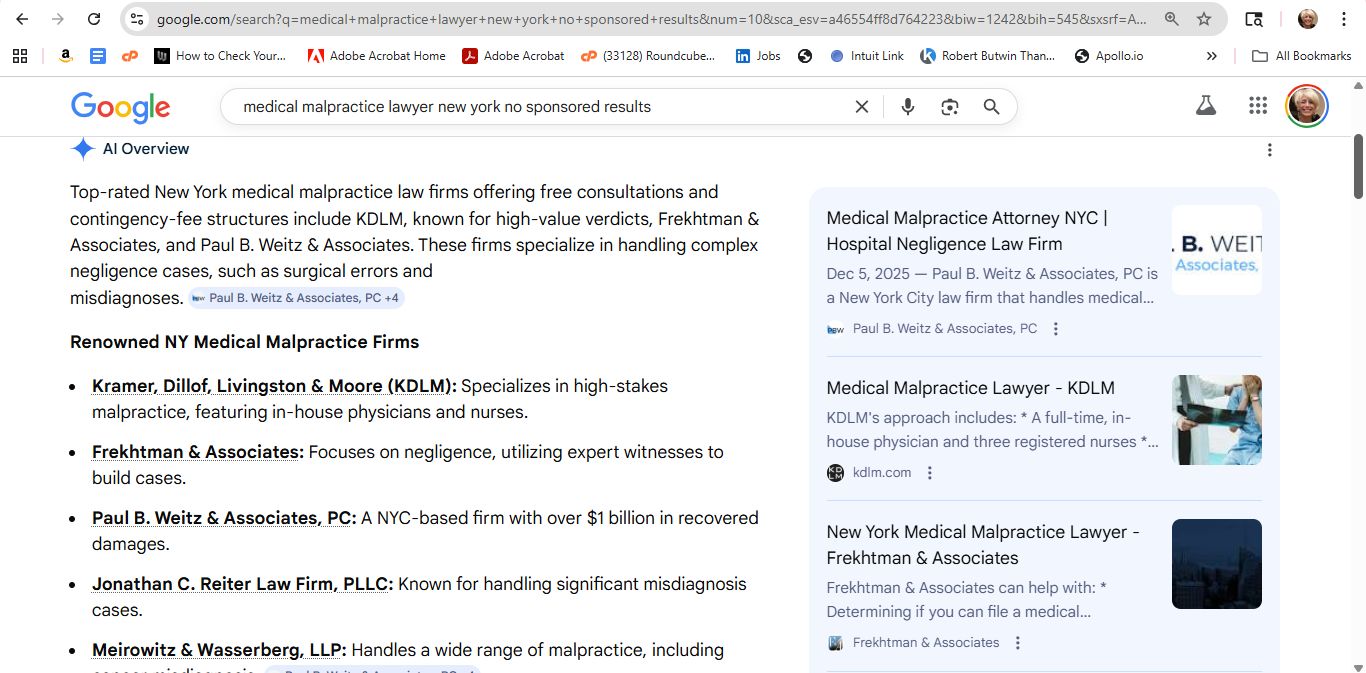Open 'How to Check Your...' bookmark
This screenshot has height=673, width=1366.
point(221,56)
